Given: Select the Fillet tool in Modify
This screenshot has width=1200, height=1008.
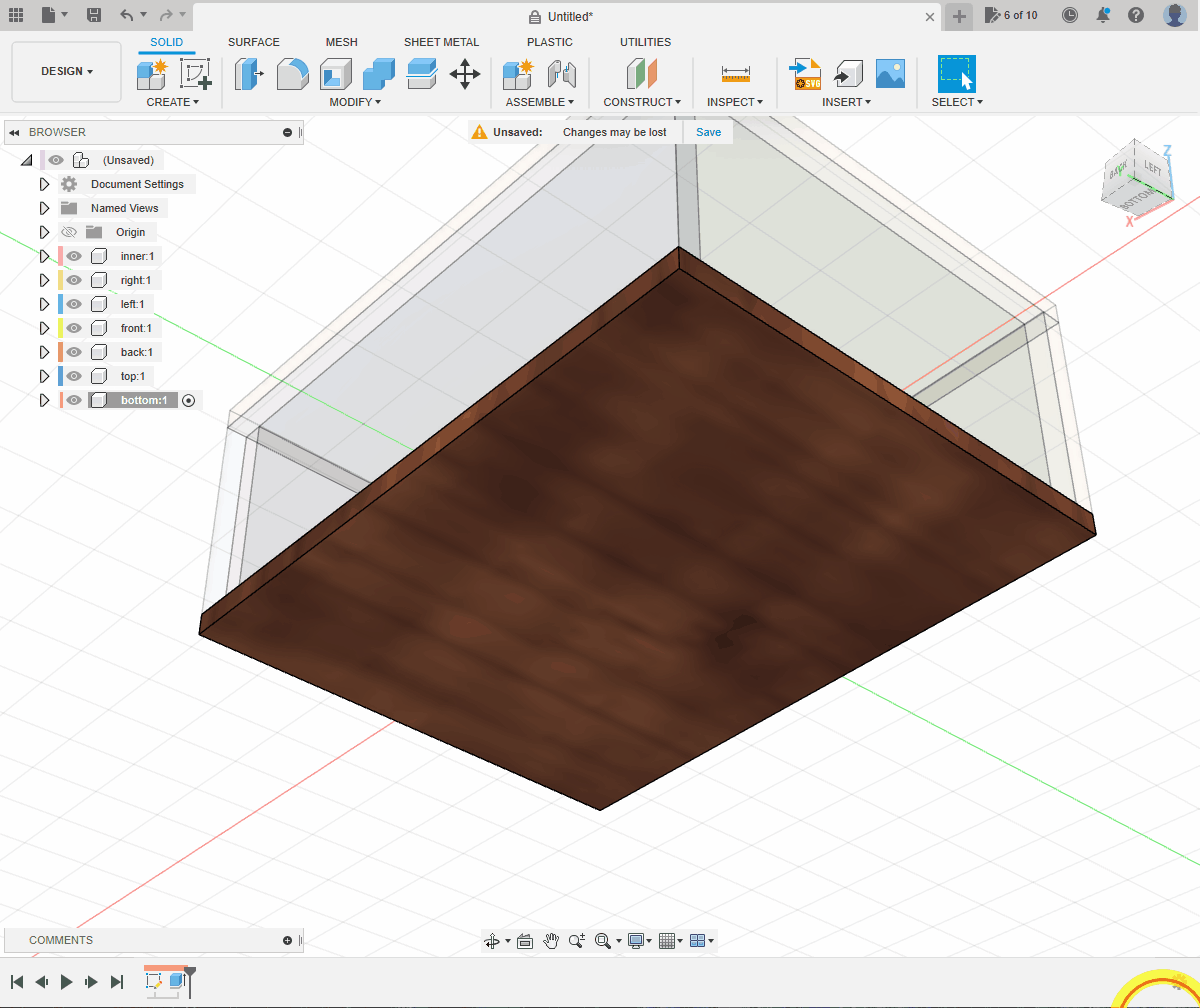Looking at the screenshot, I should 292,74.
